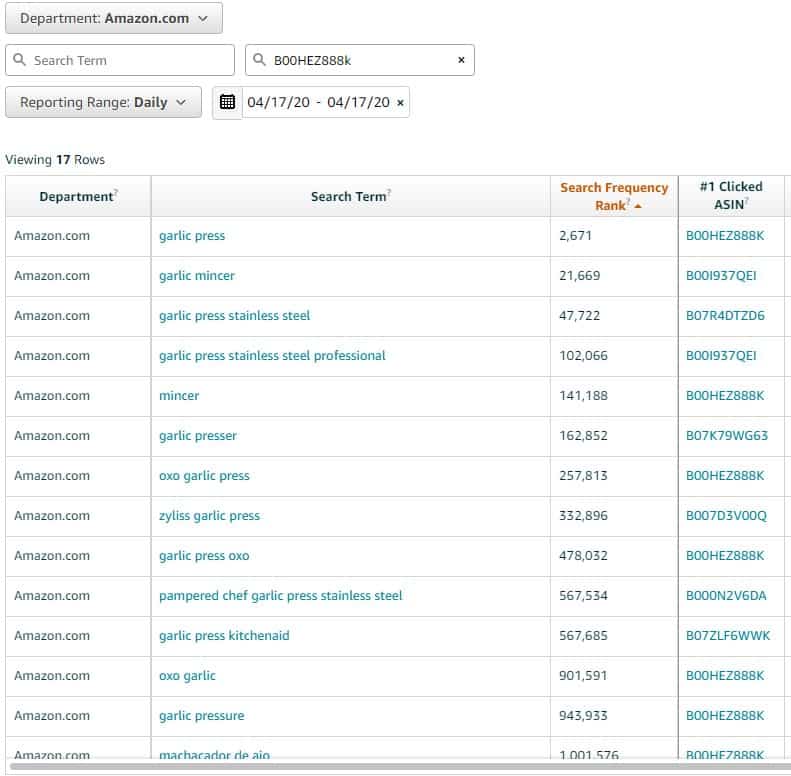Open the Department: Amazon.com dropdown
791x776 pixels.
coord(114,19)
